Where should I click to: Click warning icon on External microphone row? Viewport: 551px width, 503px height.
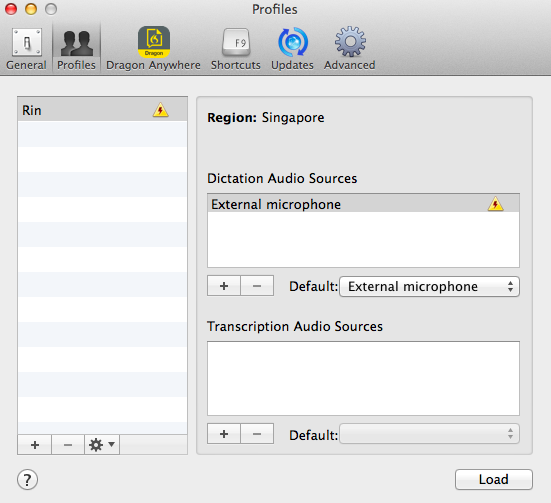coord(495,204)
